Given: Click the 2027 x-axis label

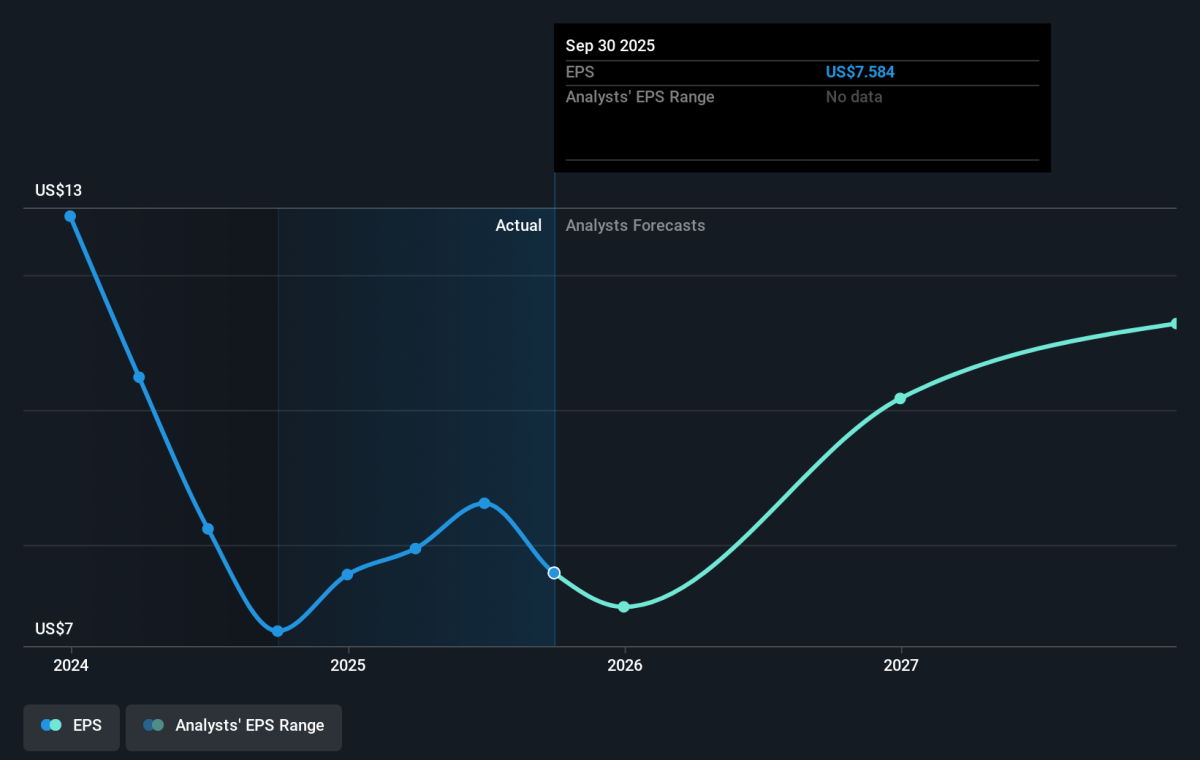Looking at the screenshot, I should pyautogui.click(x=901, y=665).
